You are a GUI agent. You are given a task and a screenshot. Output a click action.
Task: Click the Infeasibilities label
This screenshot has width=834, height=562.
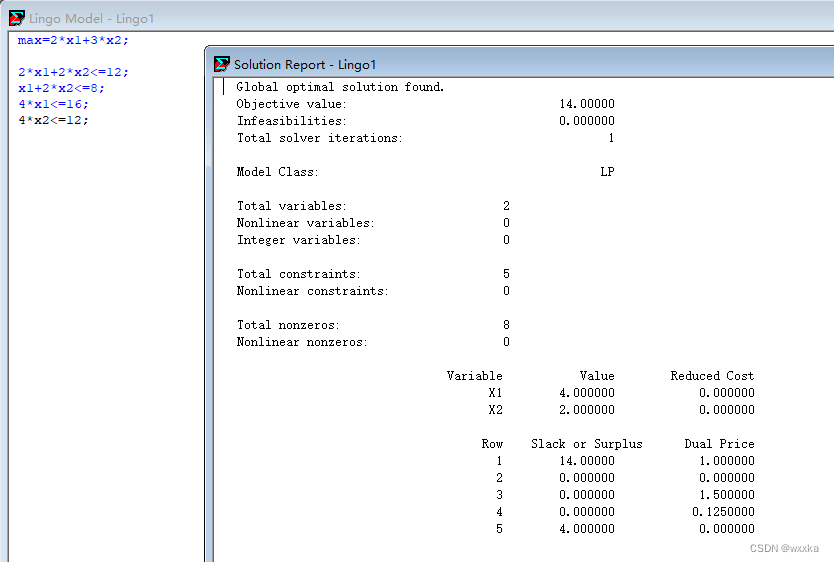(291, 121)
